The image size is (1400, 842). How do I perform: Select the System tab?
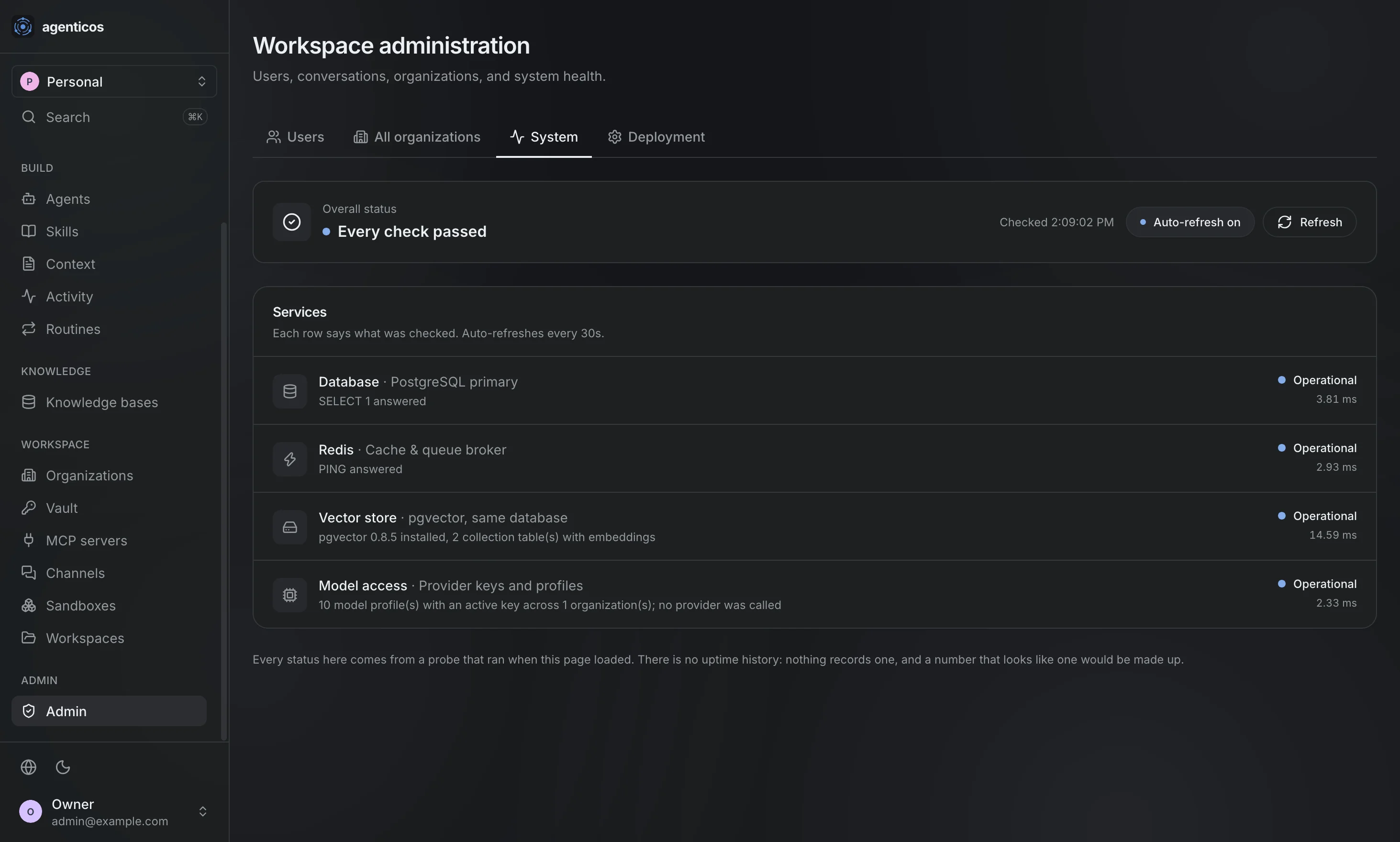pyautogui.click(x=544, y=137)
